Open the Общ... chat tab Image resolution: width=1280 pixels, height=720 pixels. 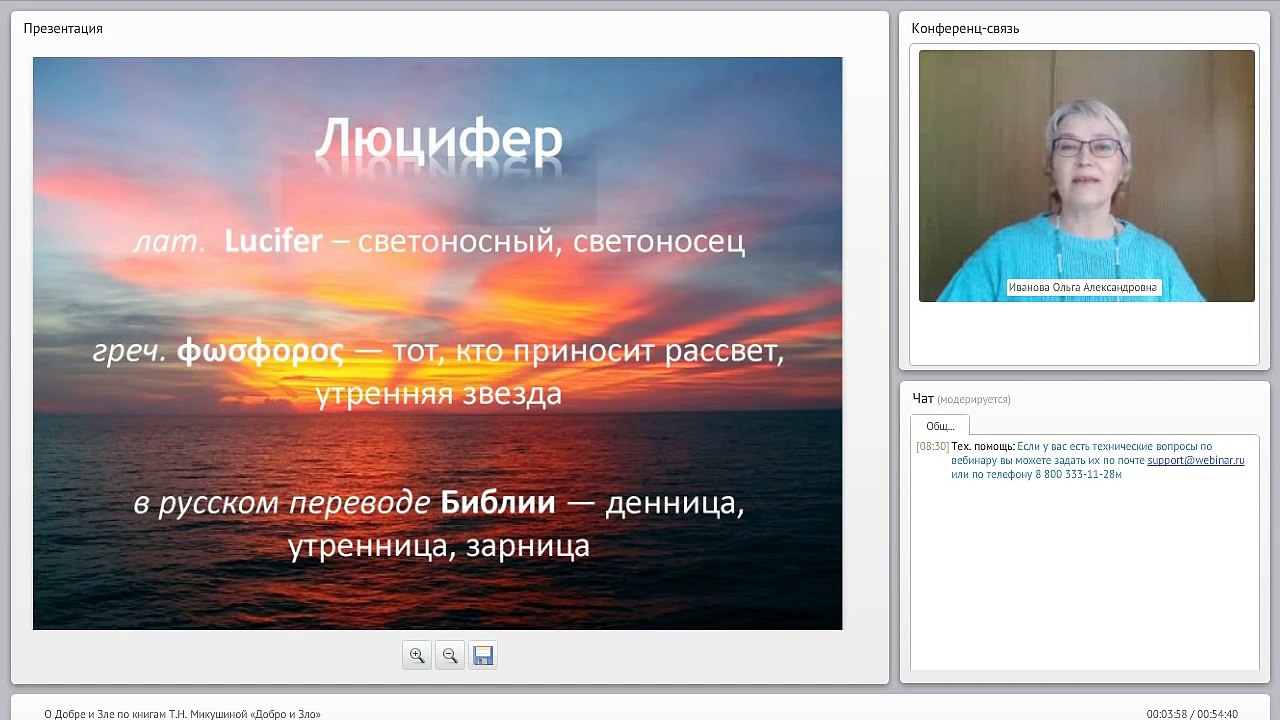point(940,426)
